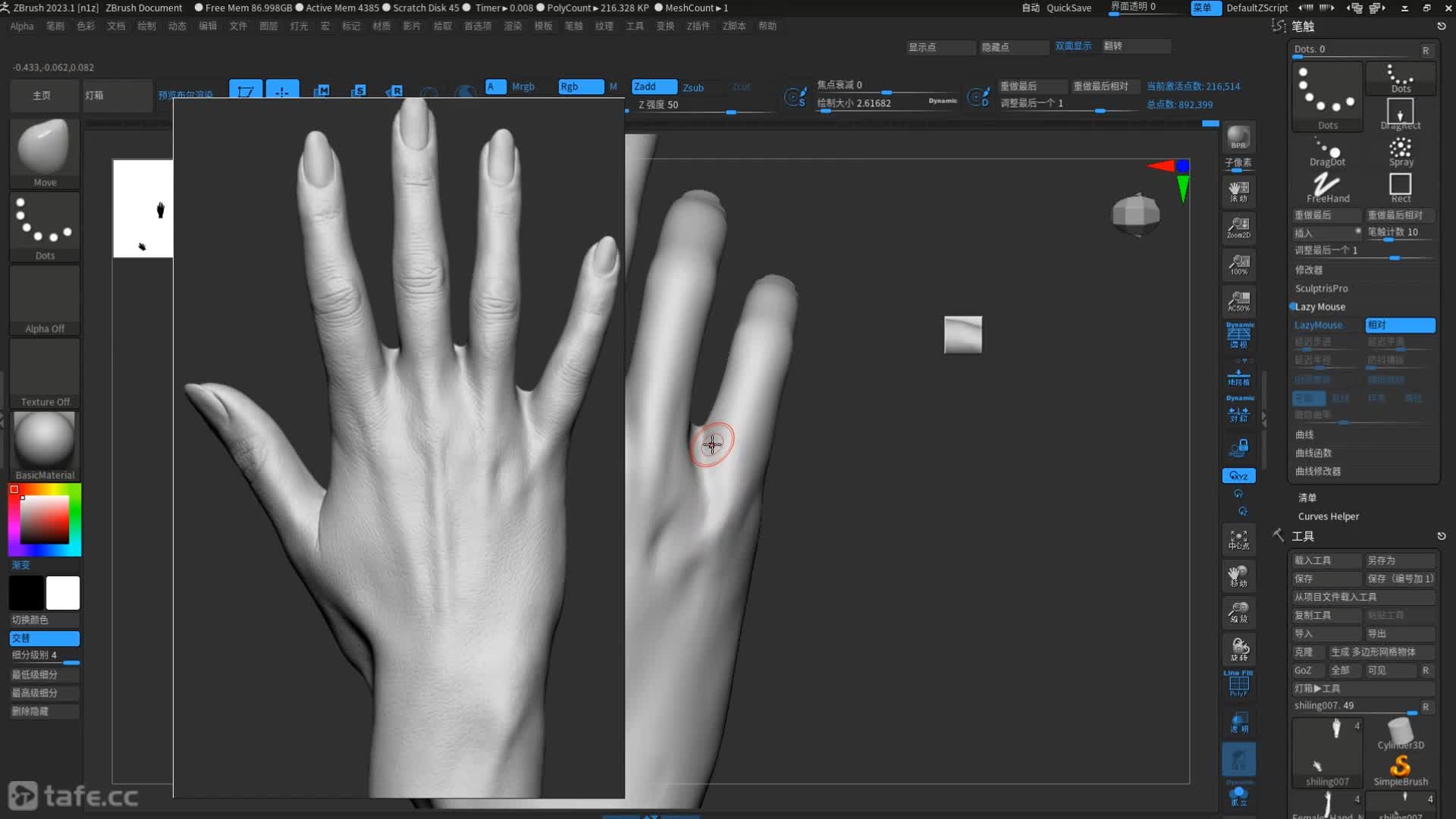The image size is (1456, 819).
Task: Click the QuickSave button
Action: coord(1069,8)
